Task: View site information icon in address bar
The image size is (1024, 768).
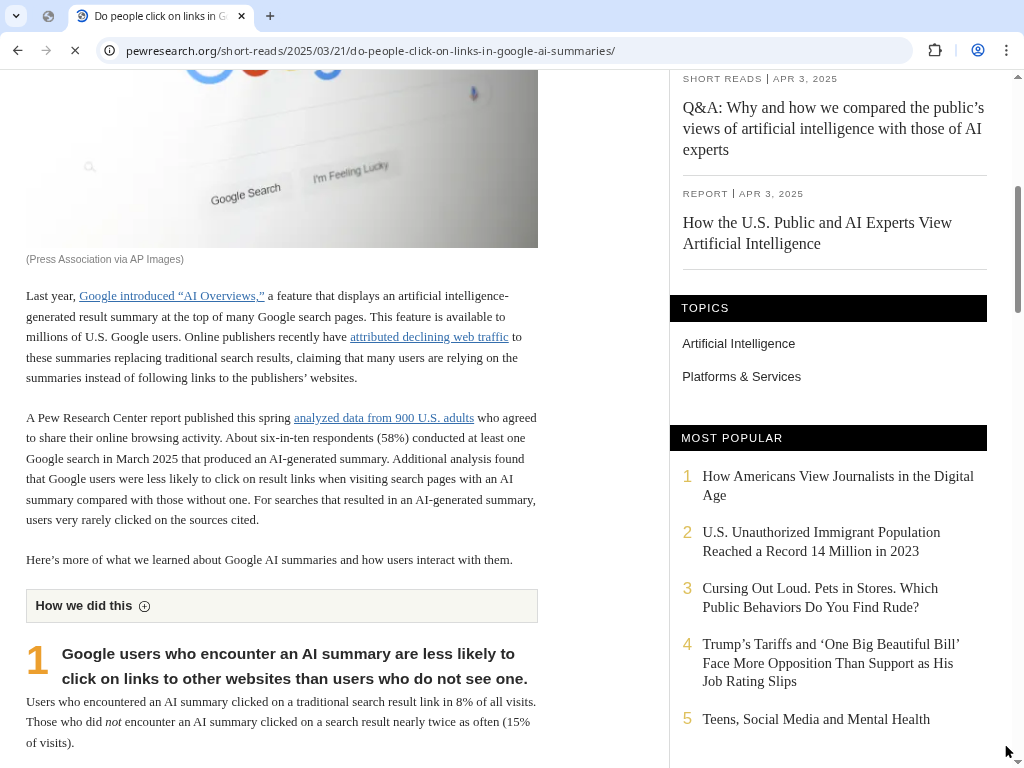Action: (110, 50)
